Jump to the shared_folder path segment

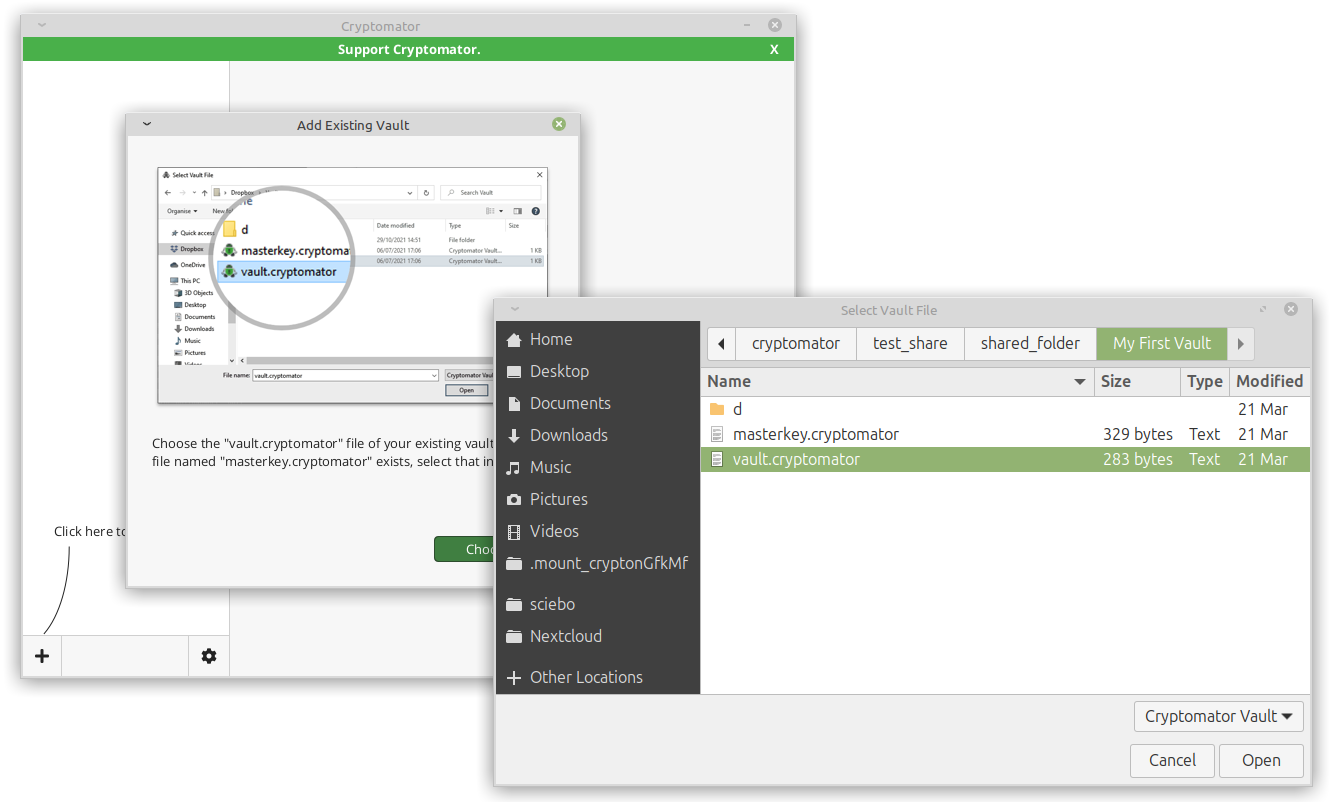[x=1030, y=343]
